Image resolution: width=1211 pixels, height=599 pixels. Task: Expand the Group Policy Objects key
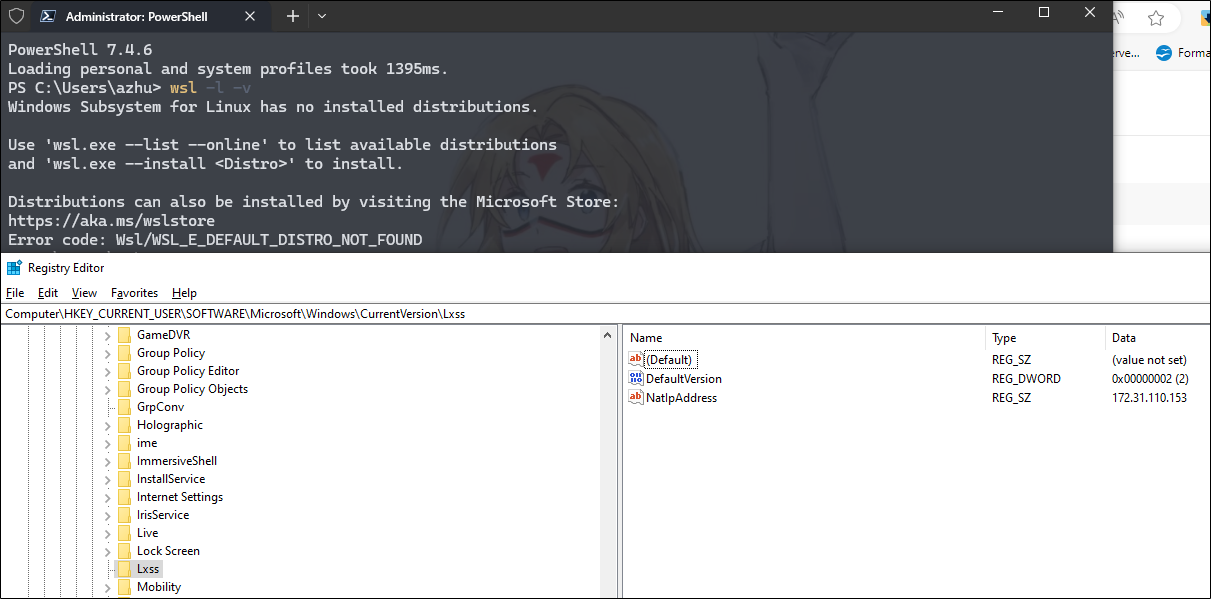tap(108, 389)
